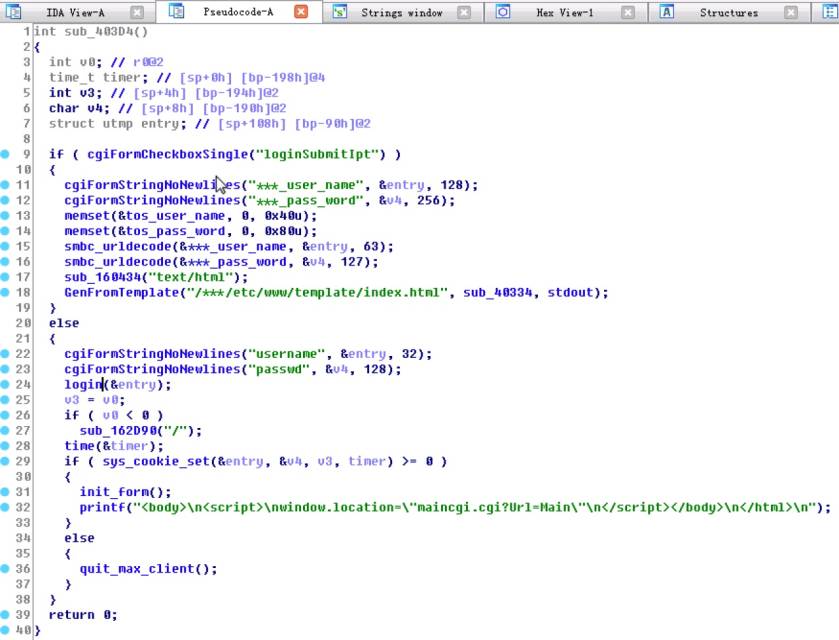Click 'int v0' declaration on line 3
The image size is (839, 640).
(75, 62)
